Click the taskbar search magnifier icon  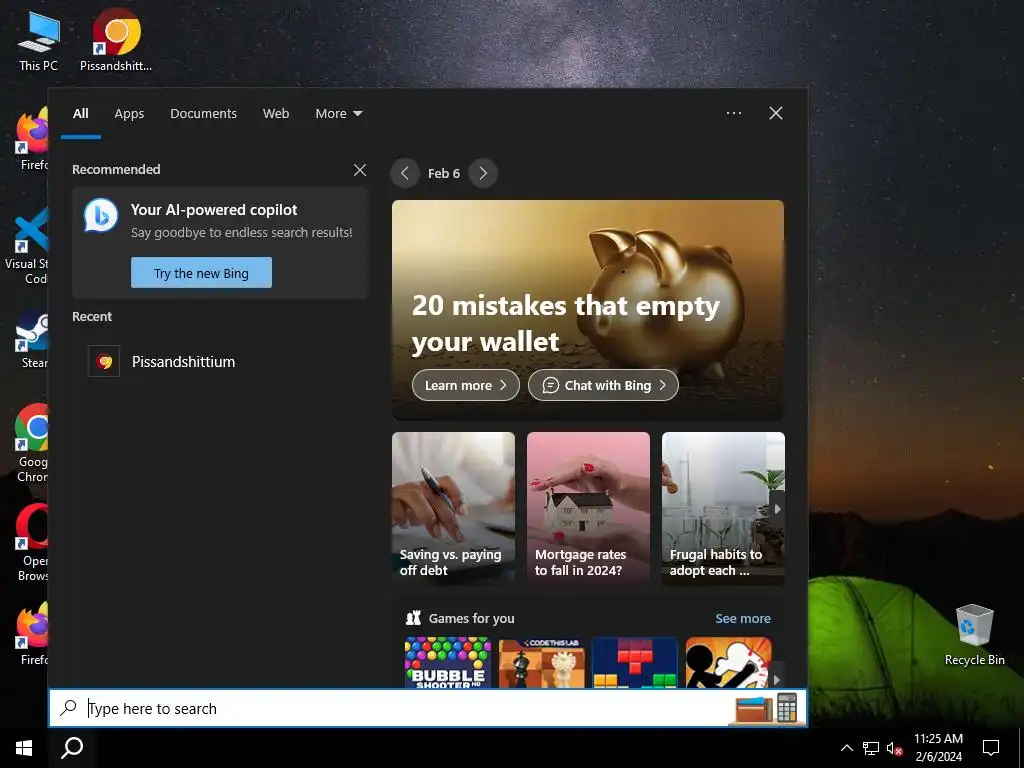coord(72,748)
